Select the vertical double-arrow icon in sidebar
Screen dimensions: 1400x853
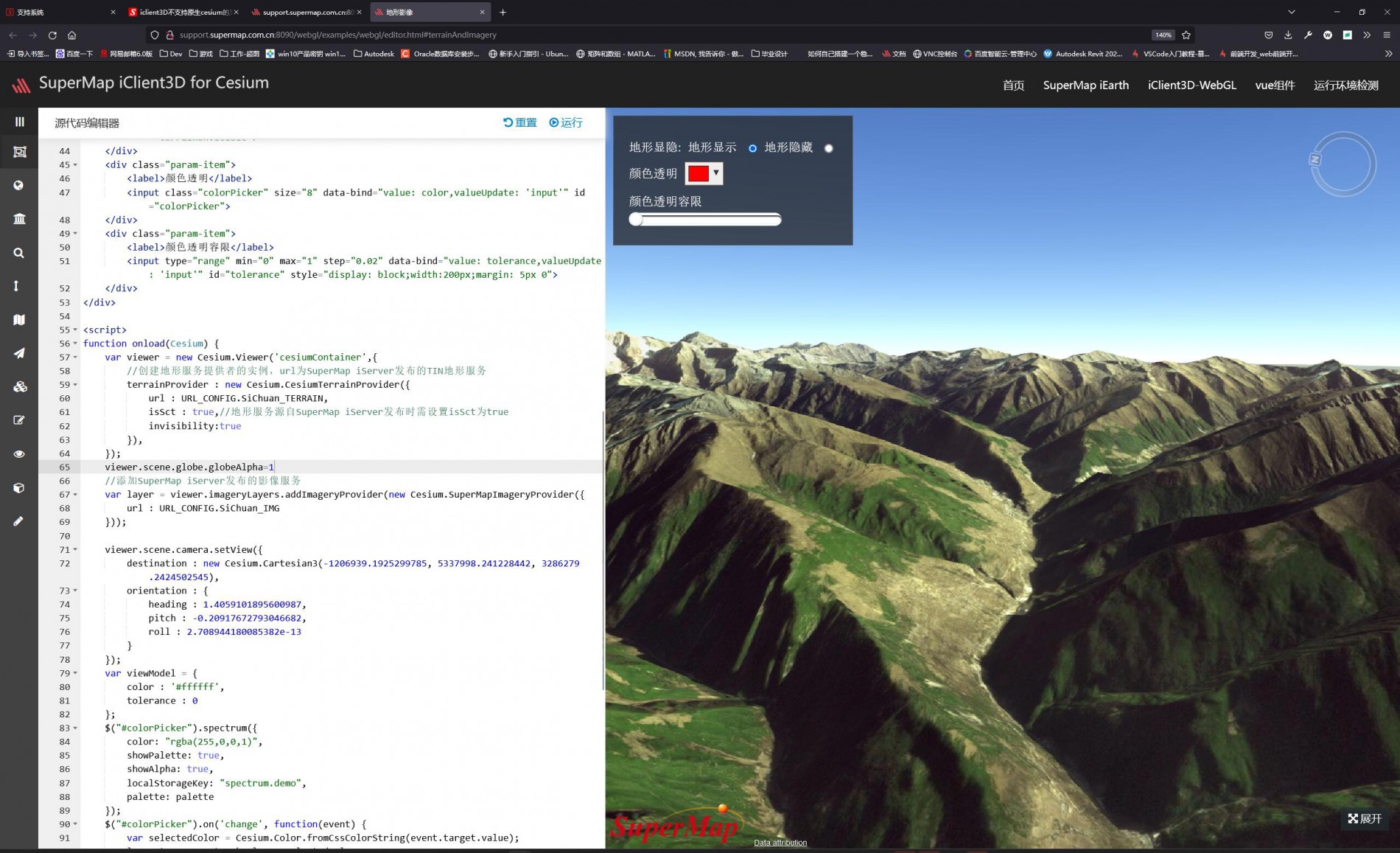[16, 286]
